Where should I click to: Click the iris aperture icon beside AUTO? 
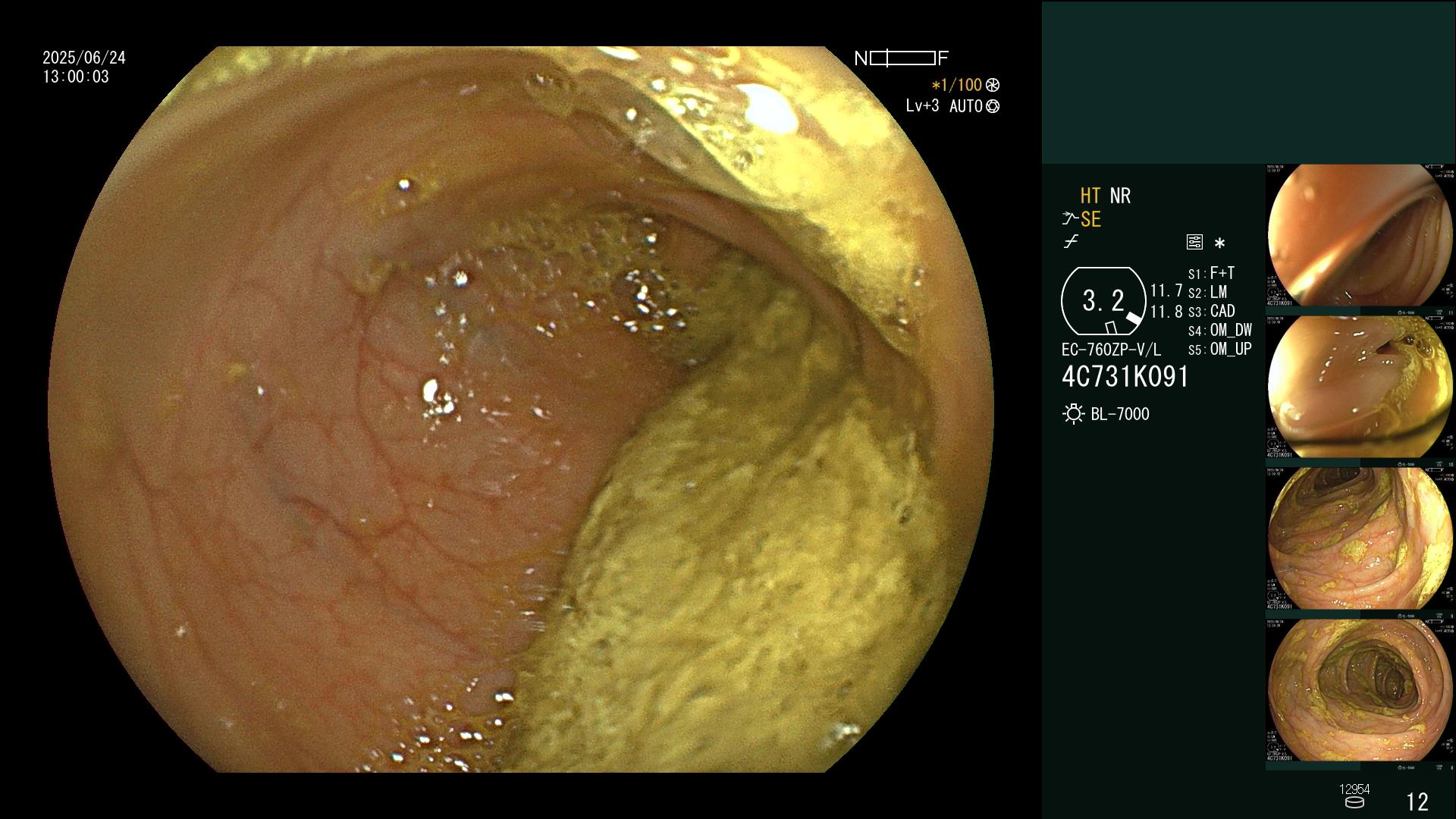(x=993, y=107)
